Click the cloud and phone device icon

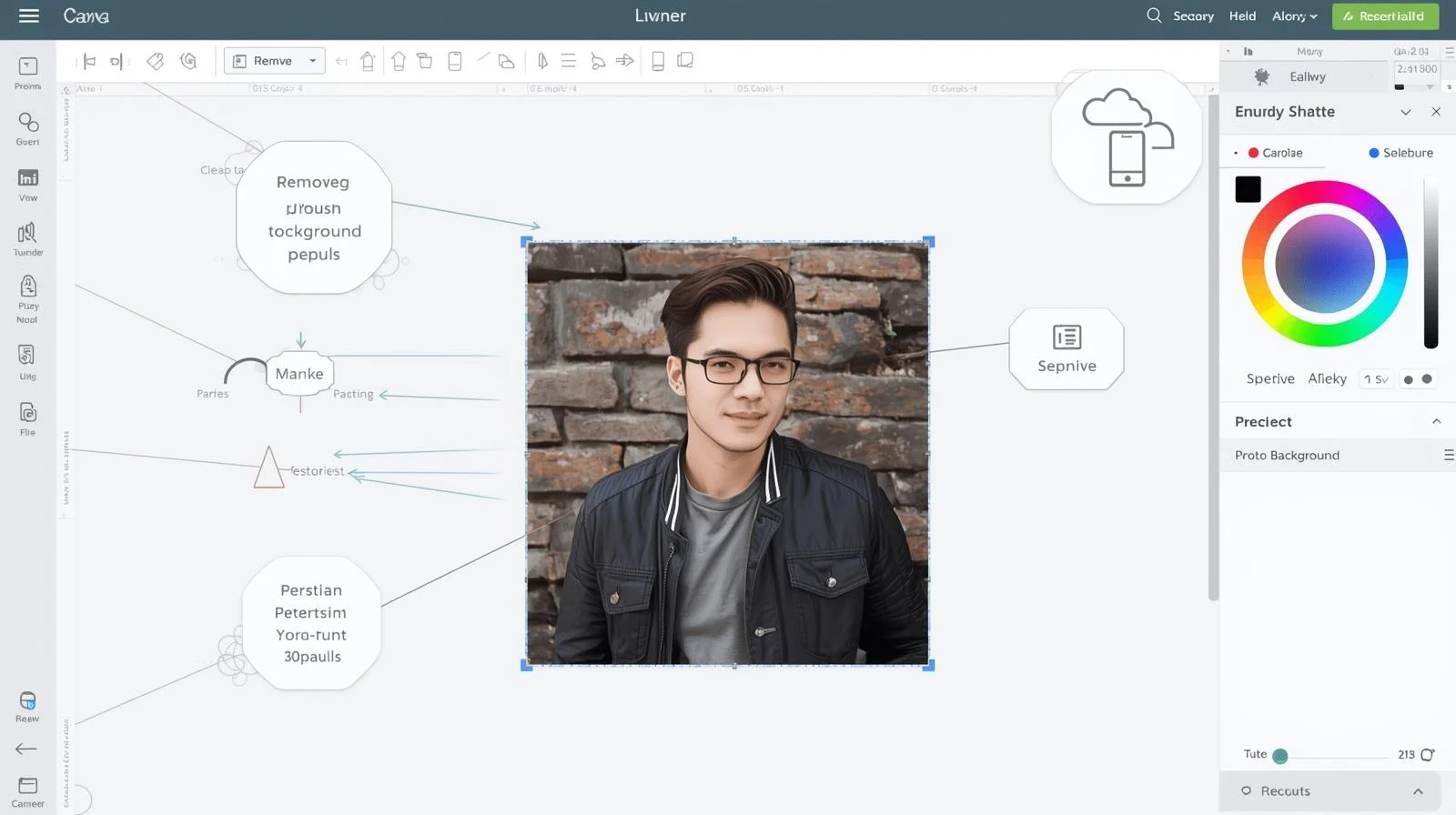click(1127, 137)
